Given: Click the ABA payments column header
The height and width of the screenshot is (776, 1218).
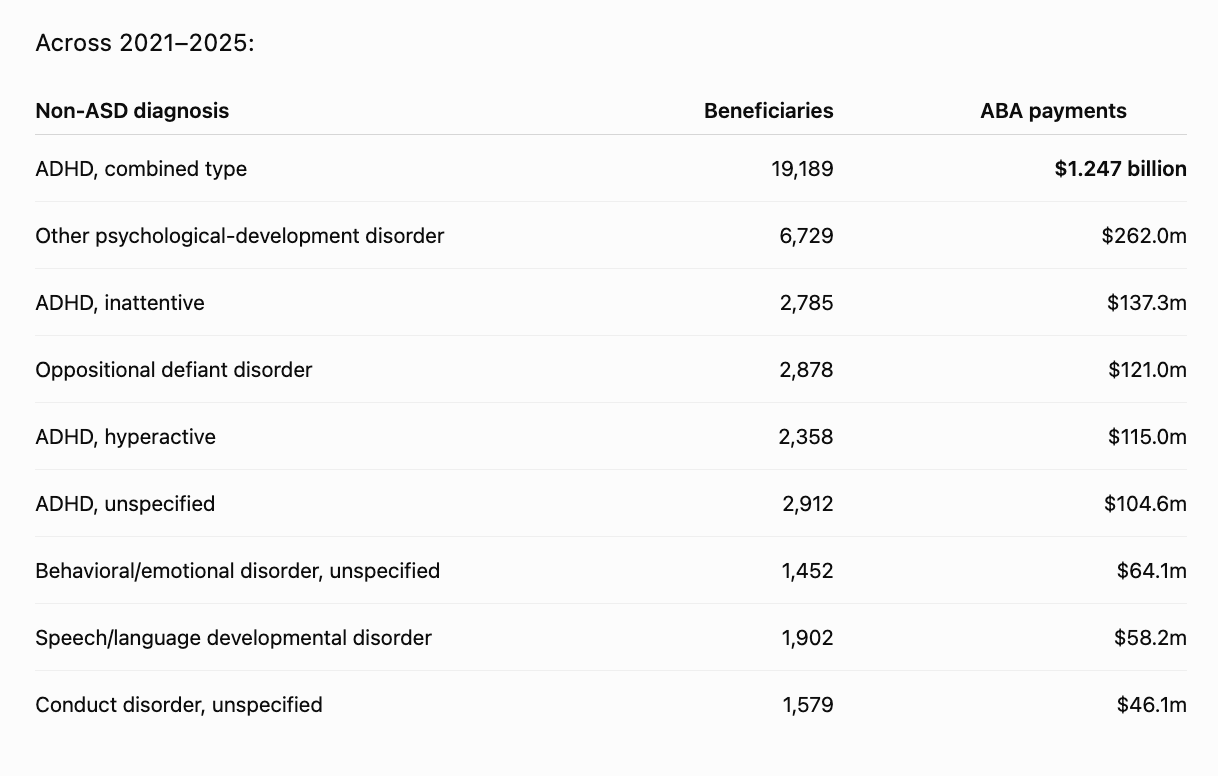Looking at the screenshot, I should pyautogui.click(x=1053, y=111).
